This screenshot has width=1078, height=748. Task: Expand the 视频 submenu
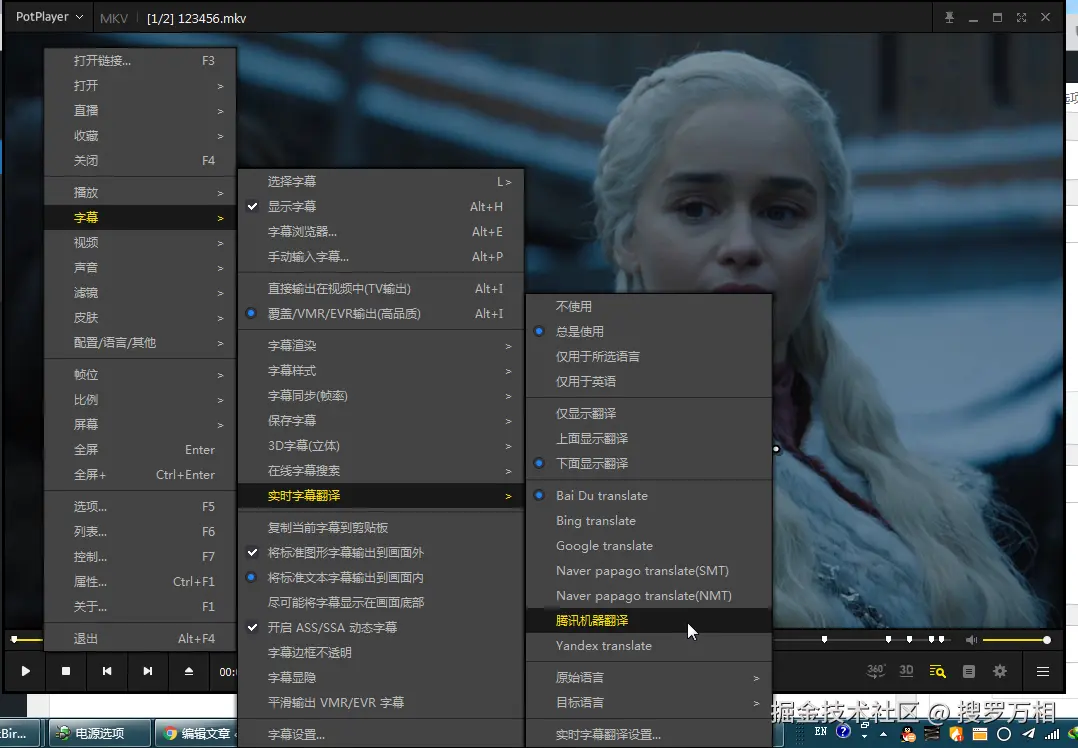[x=140, y=243]
